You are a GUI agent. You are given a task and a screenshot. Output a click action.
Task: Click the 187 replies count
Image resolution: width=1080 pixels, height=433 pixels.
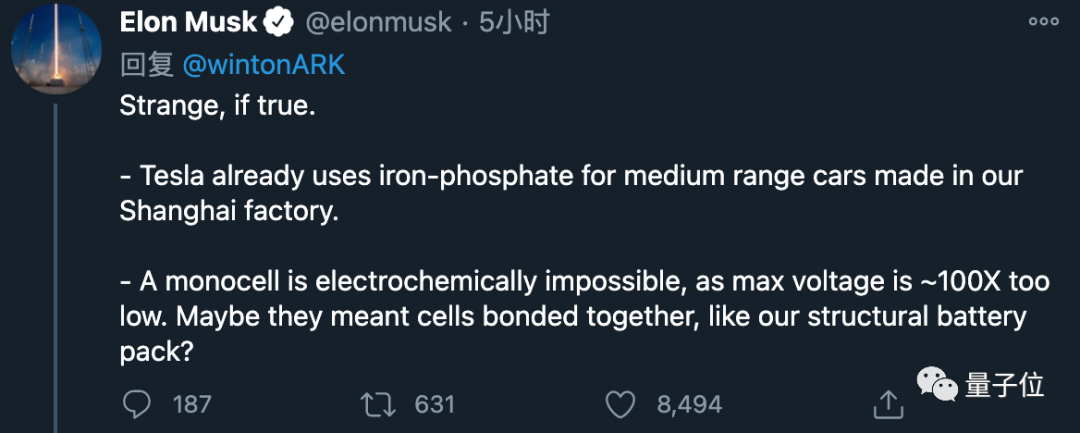coord(192,404)
